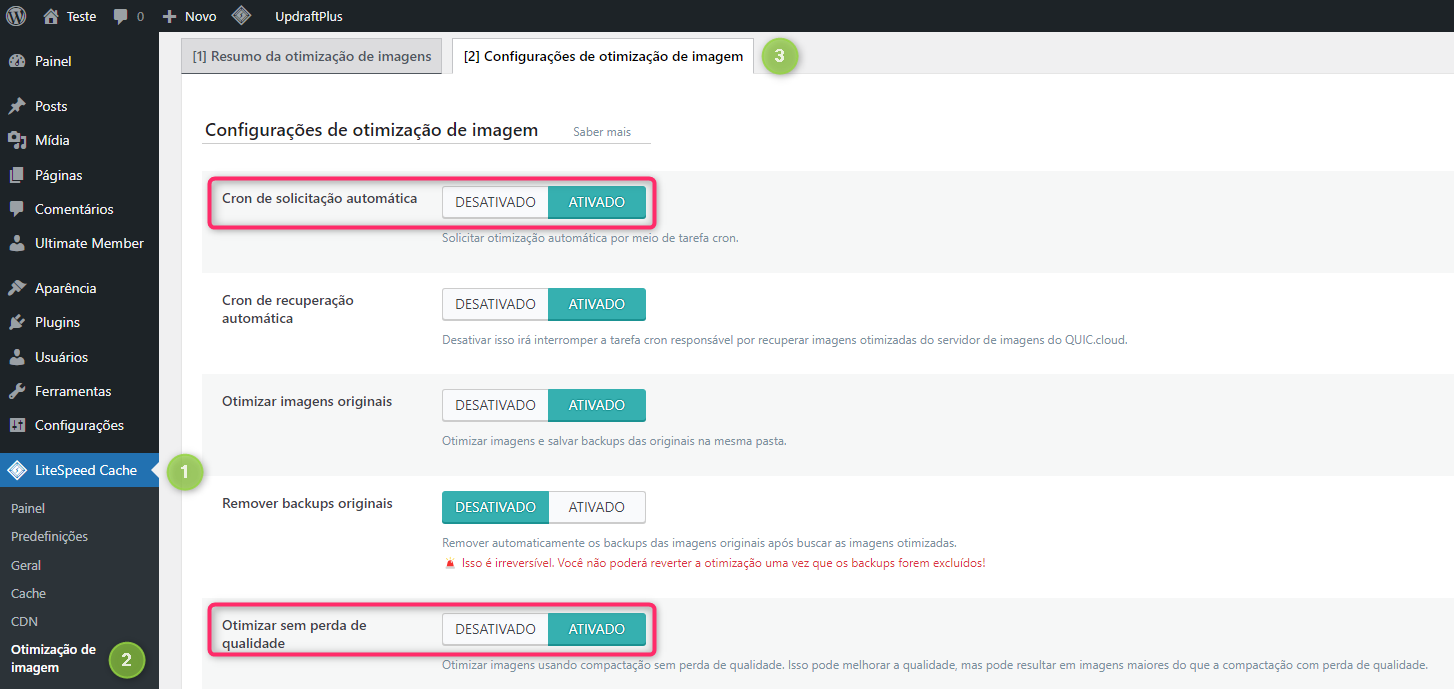1454x689 pixels.
Task: Click the Aparência paintbrush icon
Action: point(17,288)
